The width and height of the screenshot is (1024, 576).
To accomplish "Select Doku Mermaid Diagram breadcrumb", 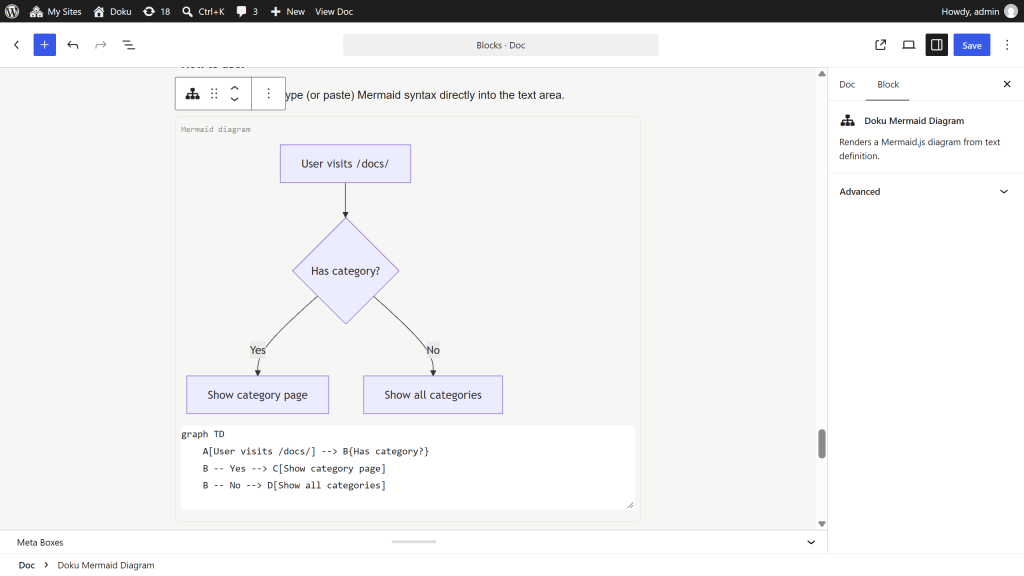I will (106, 565).
